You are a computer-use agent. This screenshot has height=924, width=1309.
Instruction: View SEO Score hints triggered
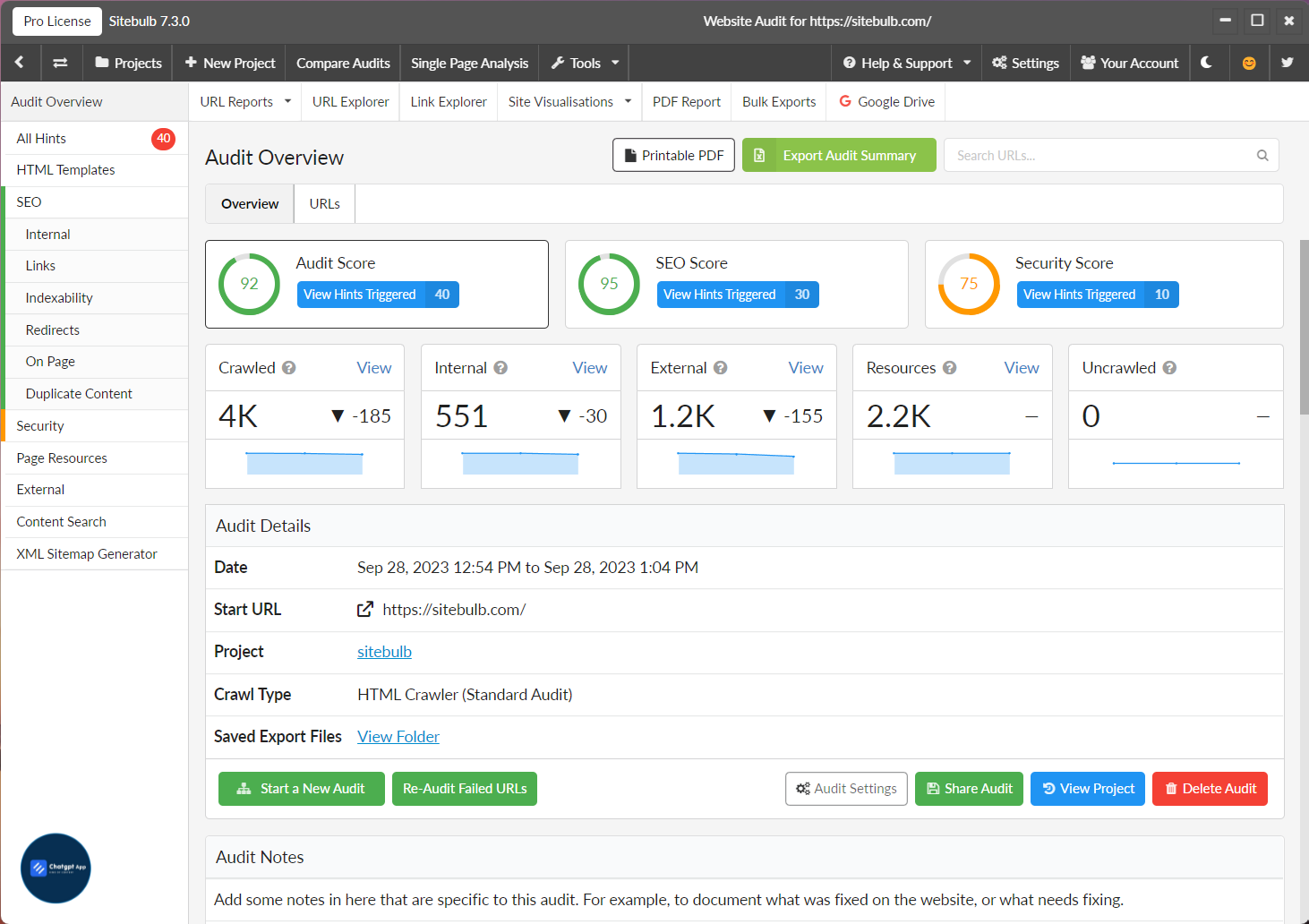coord(738,294)
